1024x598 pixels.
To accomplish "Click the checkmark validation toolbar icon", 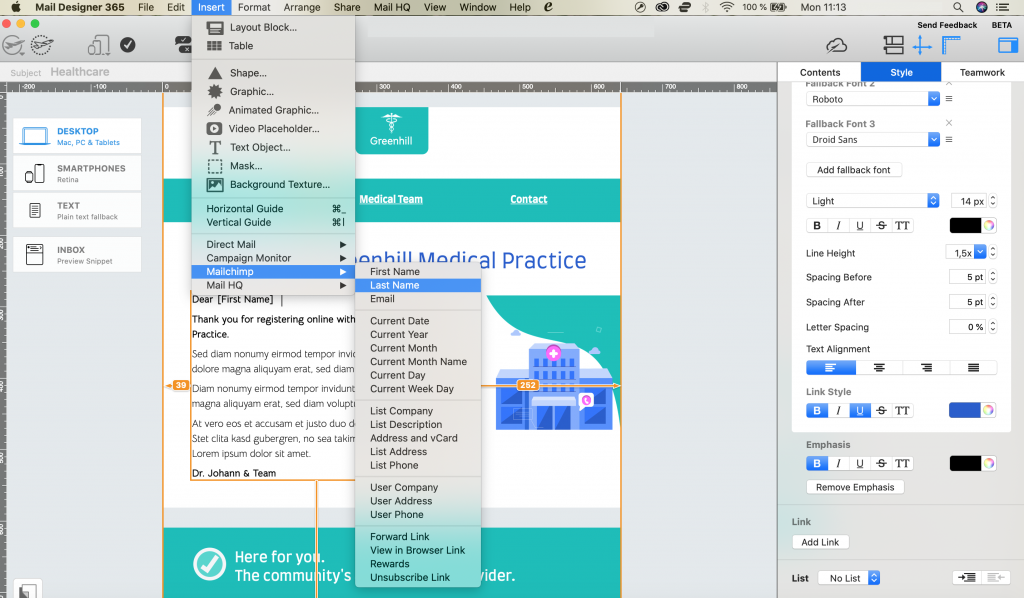I will point(128,44).
